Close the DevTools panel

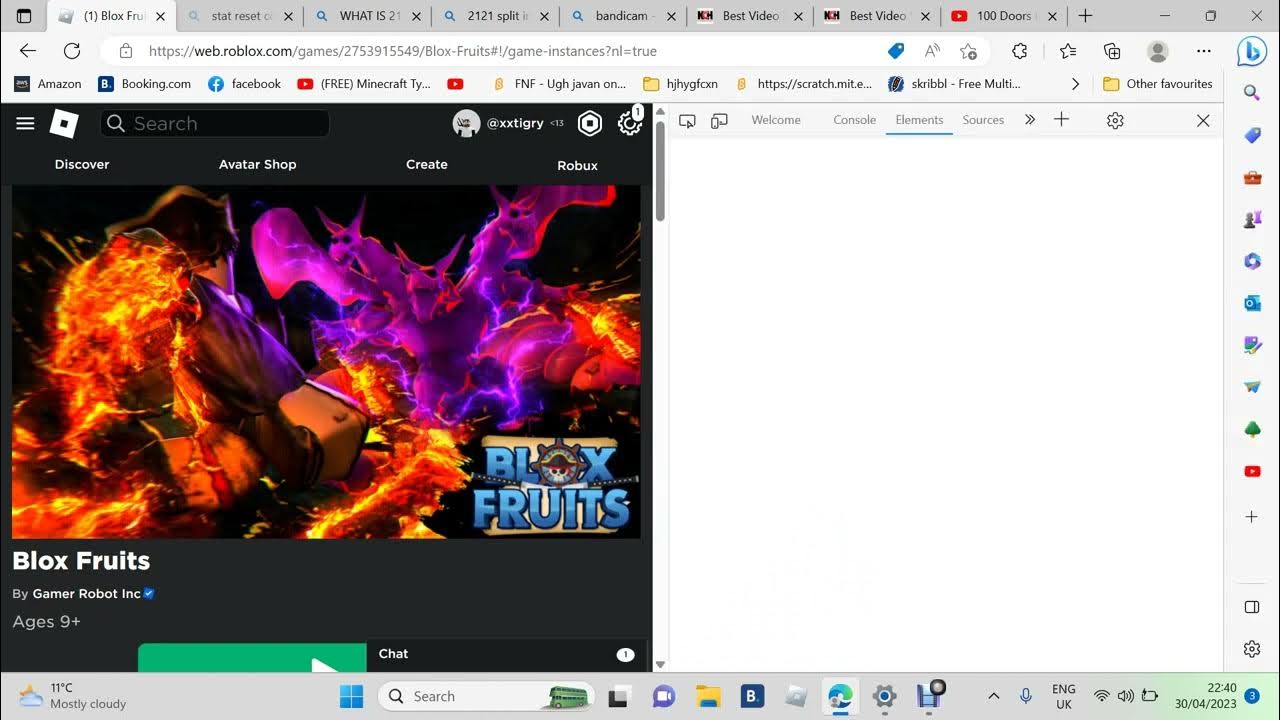(1203, 120)
